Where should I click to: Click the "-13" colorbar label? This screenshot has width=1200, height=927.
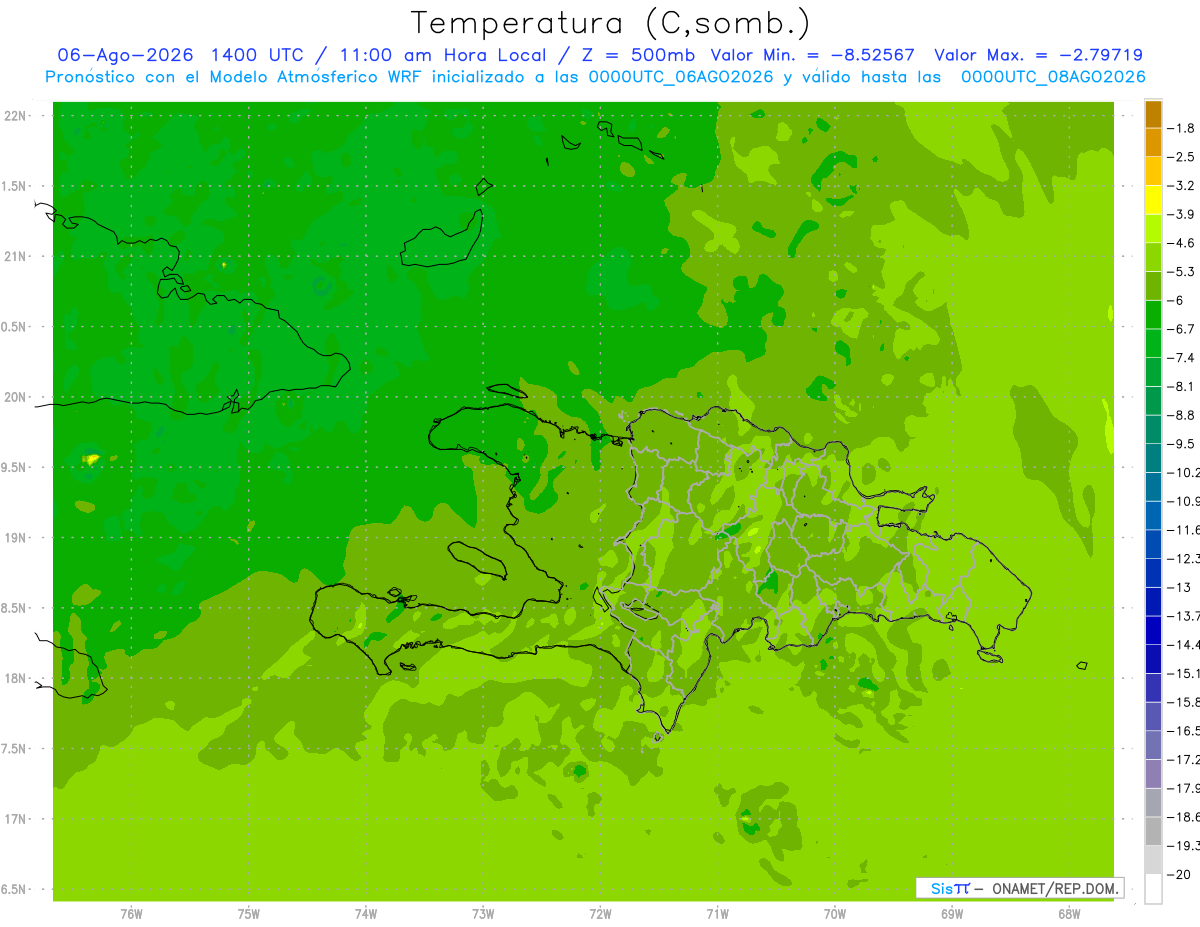tap(1180, 587)
